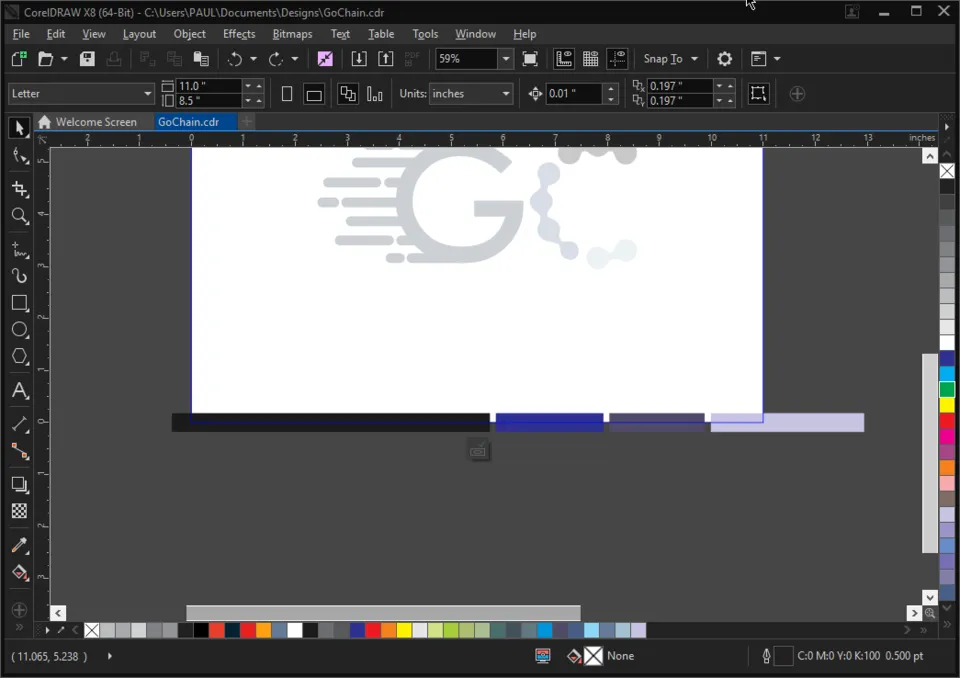Select the Connector tool
Viewport: 960px width, 678px height.
click(x=19, y=451)
